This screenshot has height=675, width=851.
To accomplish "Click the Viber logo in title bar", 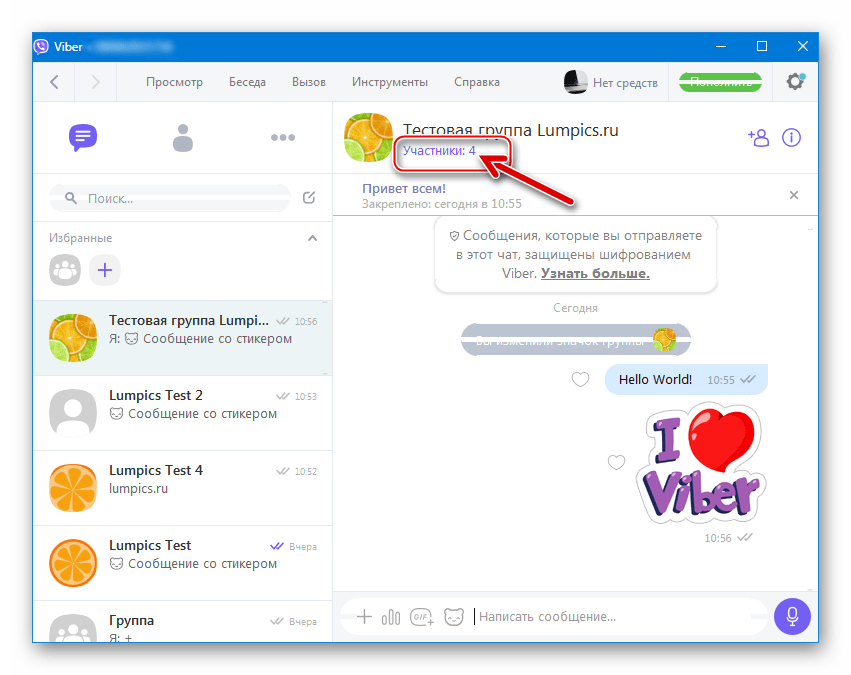I will (41, 47).
